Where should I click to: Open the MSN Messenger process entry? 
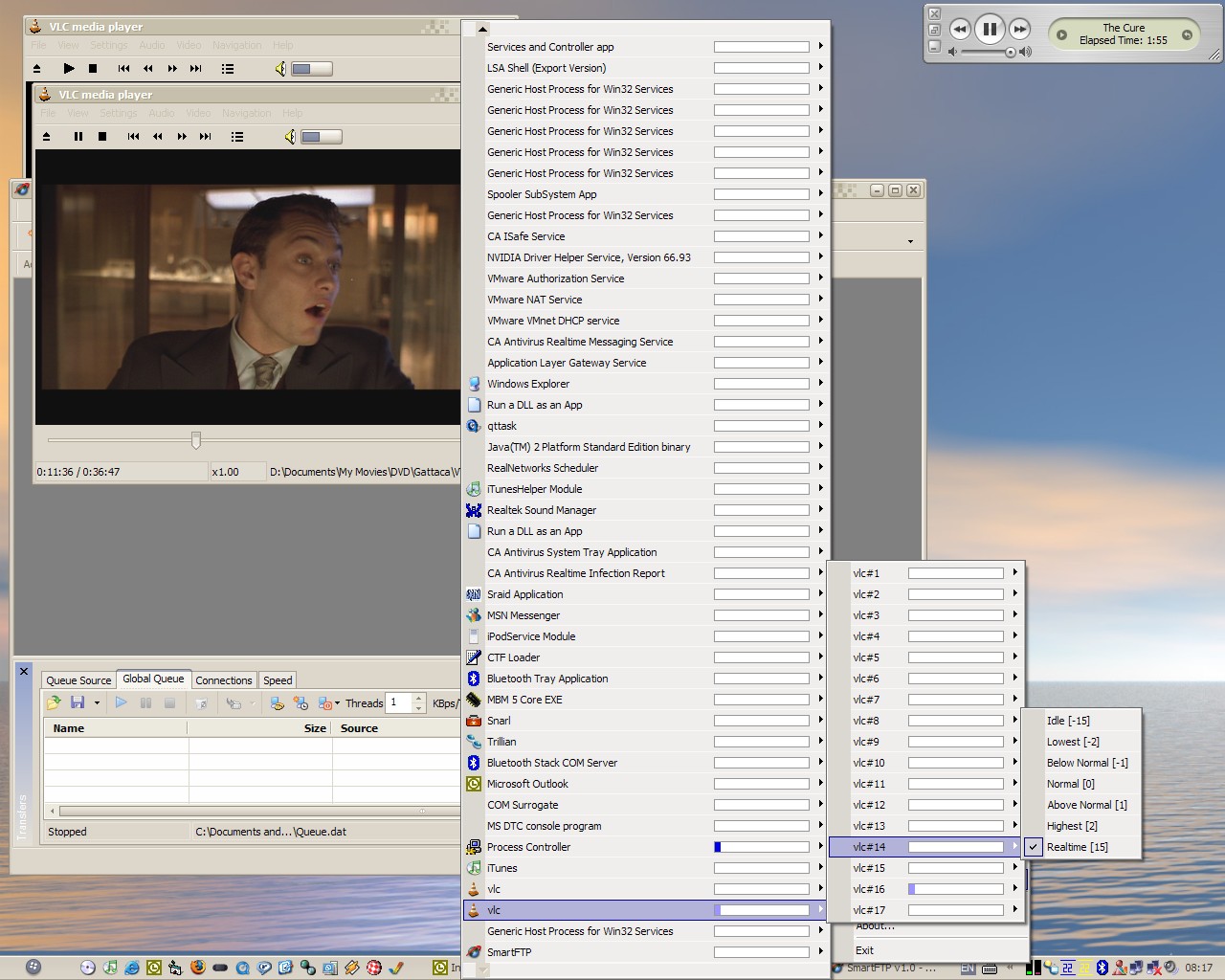645,615
